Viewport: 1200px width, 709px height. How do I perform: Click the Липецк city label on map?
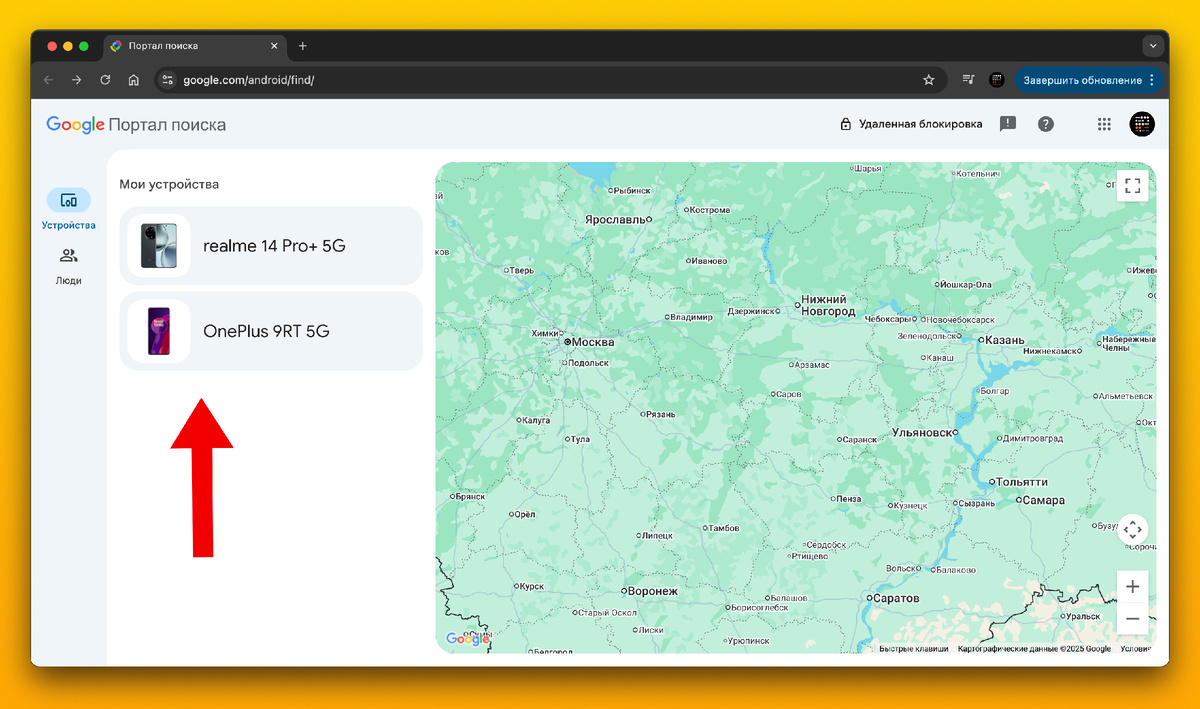tap(656, 536)
